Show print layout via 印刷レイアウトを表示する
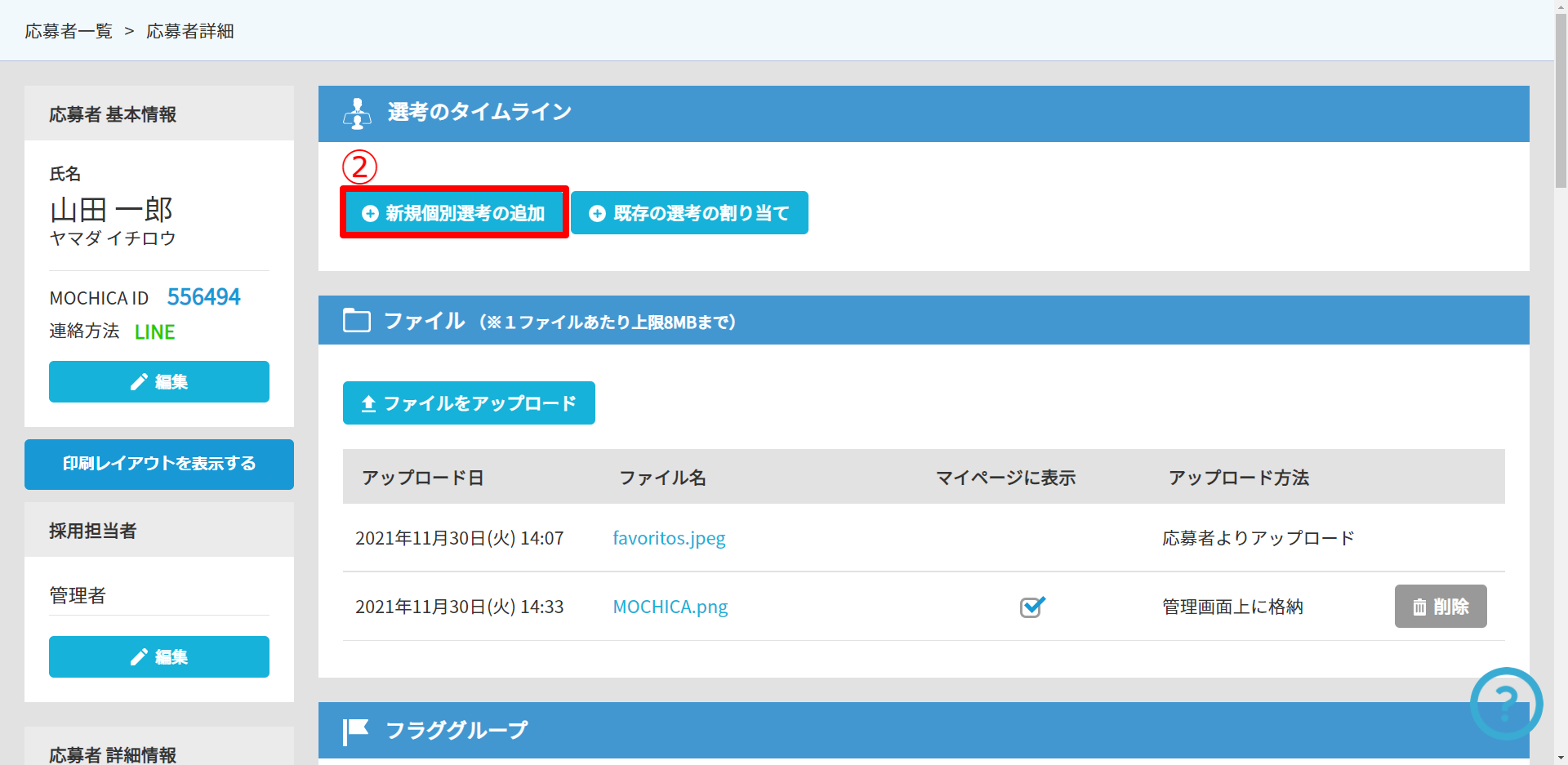The image size is (1568, 765). (x=159, y=464)
